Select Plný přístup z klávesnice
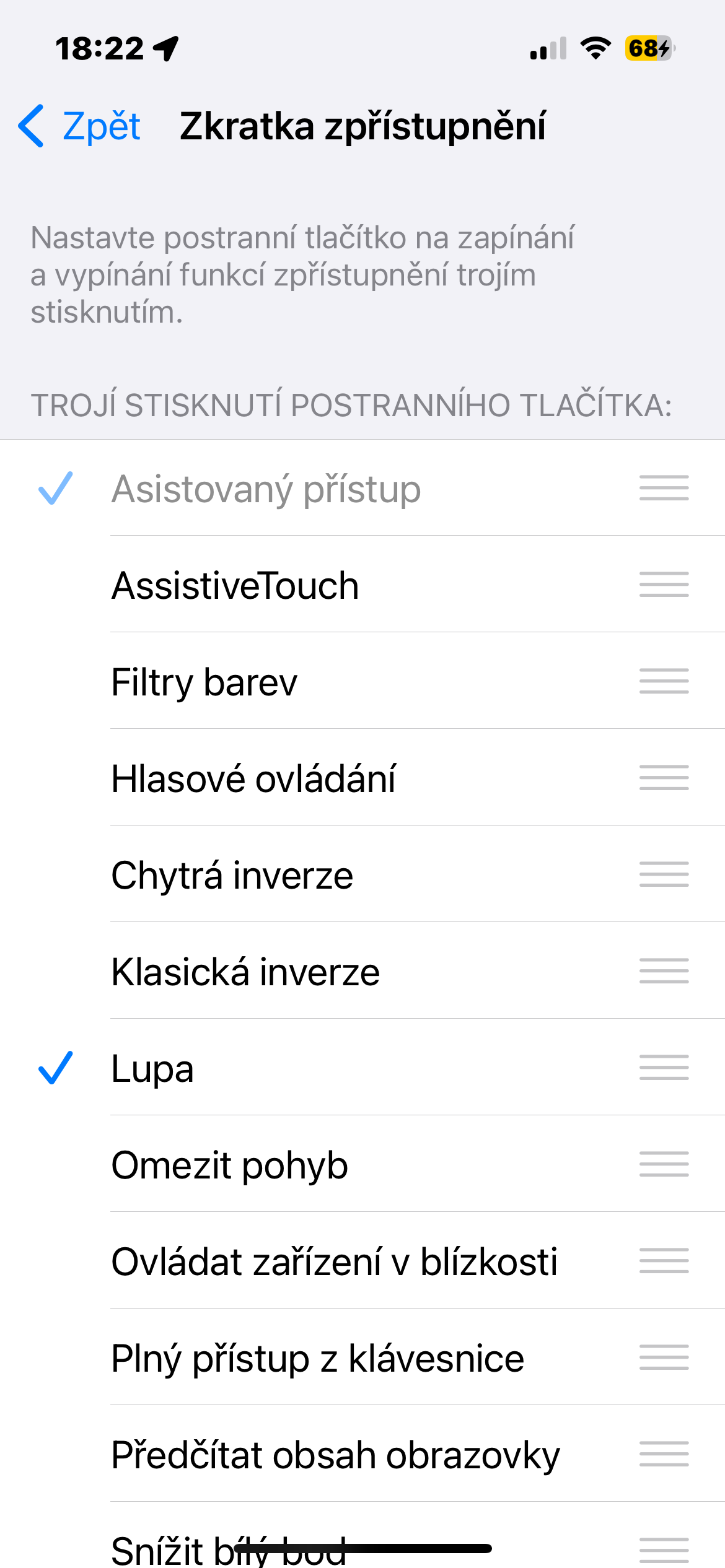725x1568 pixels. click(x=317, y=1358)
